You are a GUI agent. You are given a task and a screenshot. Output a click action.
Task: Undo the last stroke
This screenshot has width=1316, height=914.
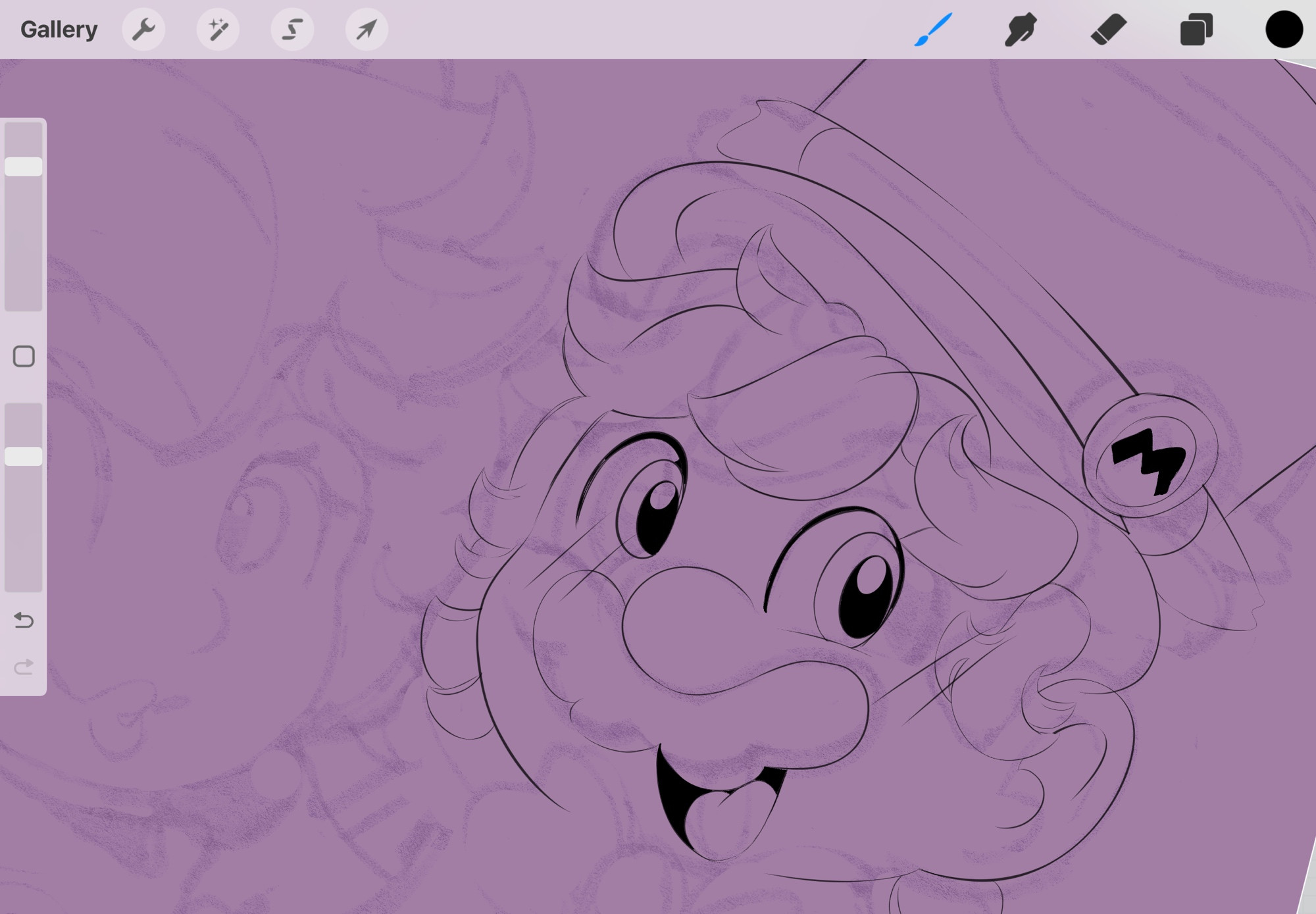[24, 620]
